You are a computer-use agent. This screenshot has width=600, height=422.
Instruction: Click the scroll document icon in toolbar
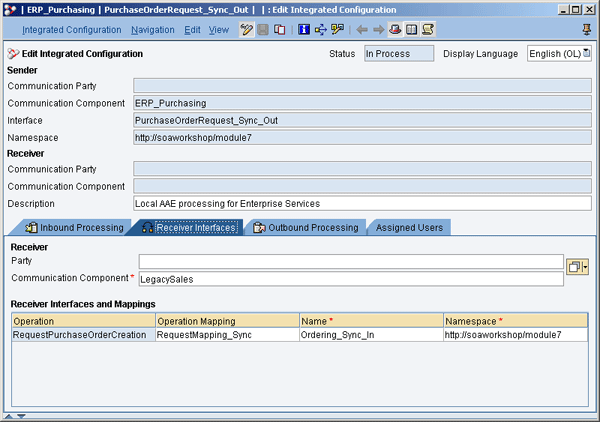(428, 30)
